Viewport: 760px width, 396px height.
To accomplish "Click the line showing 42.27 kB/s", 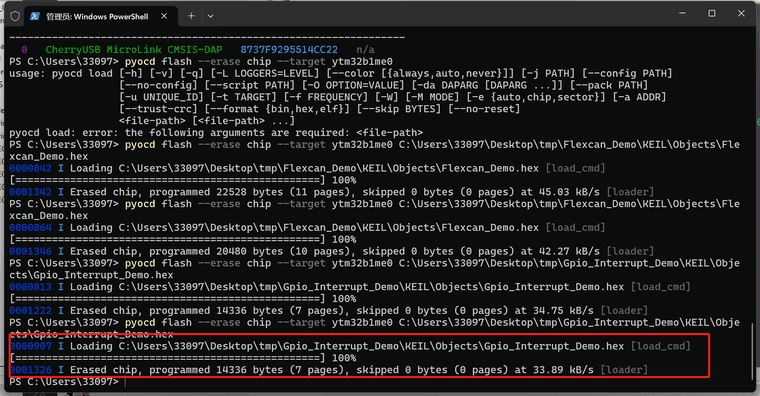I will (x=332, y=251).
